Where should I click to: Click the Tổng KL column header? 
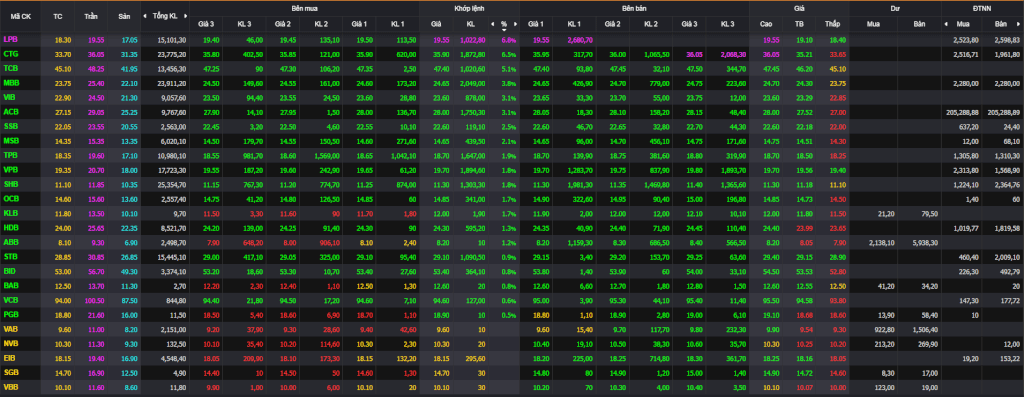[165, 14]
